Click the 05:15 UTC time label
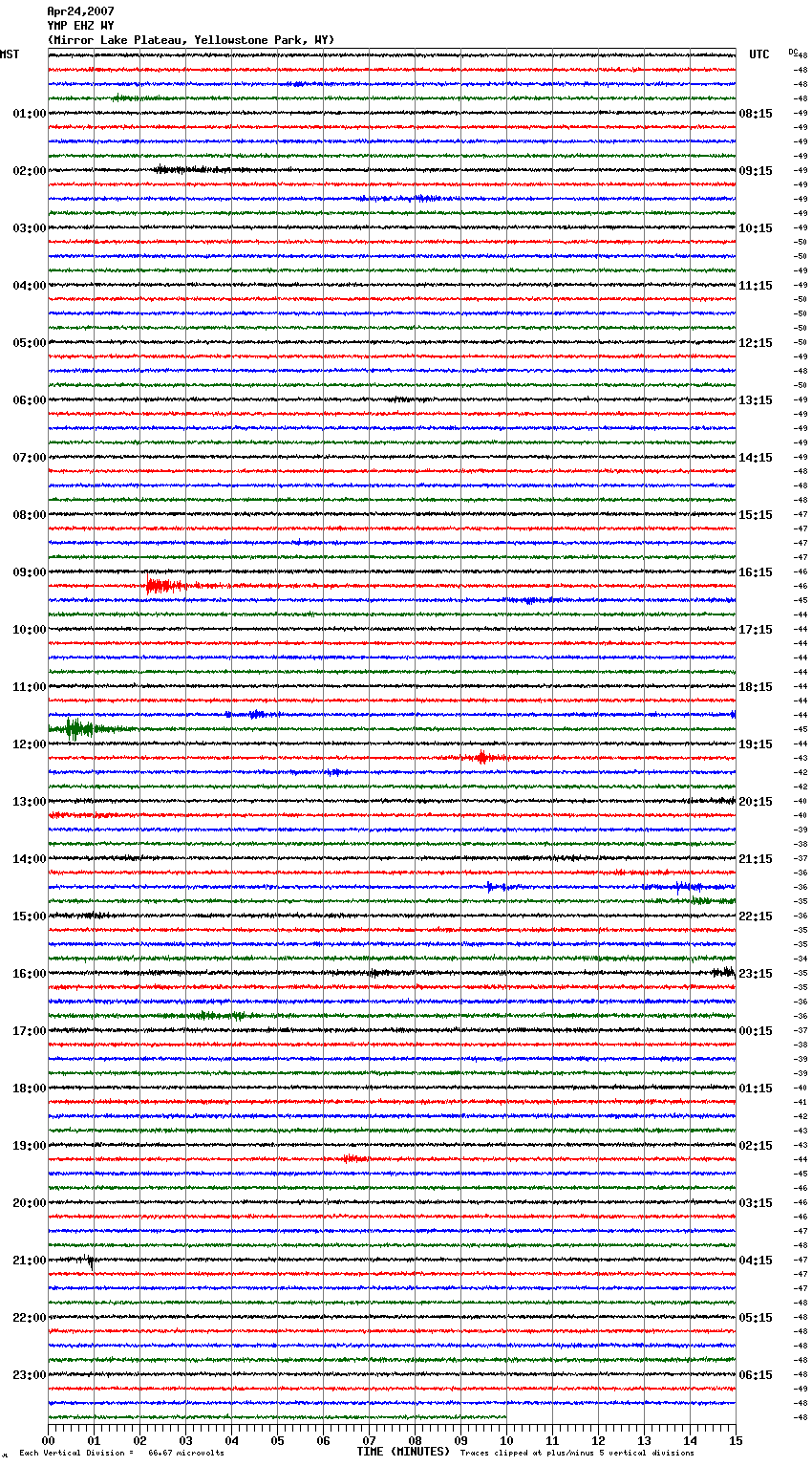 [x=756, y=1318]
